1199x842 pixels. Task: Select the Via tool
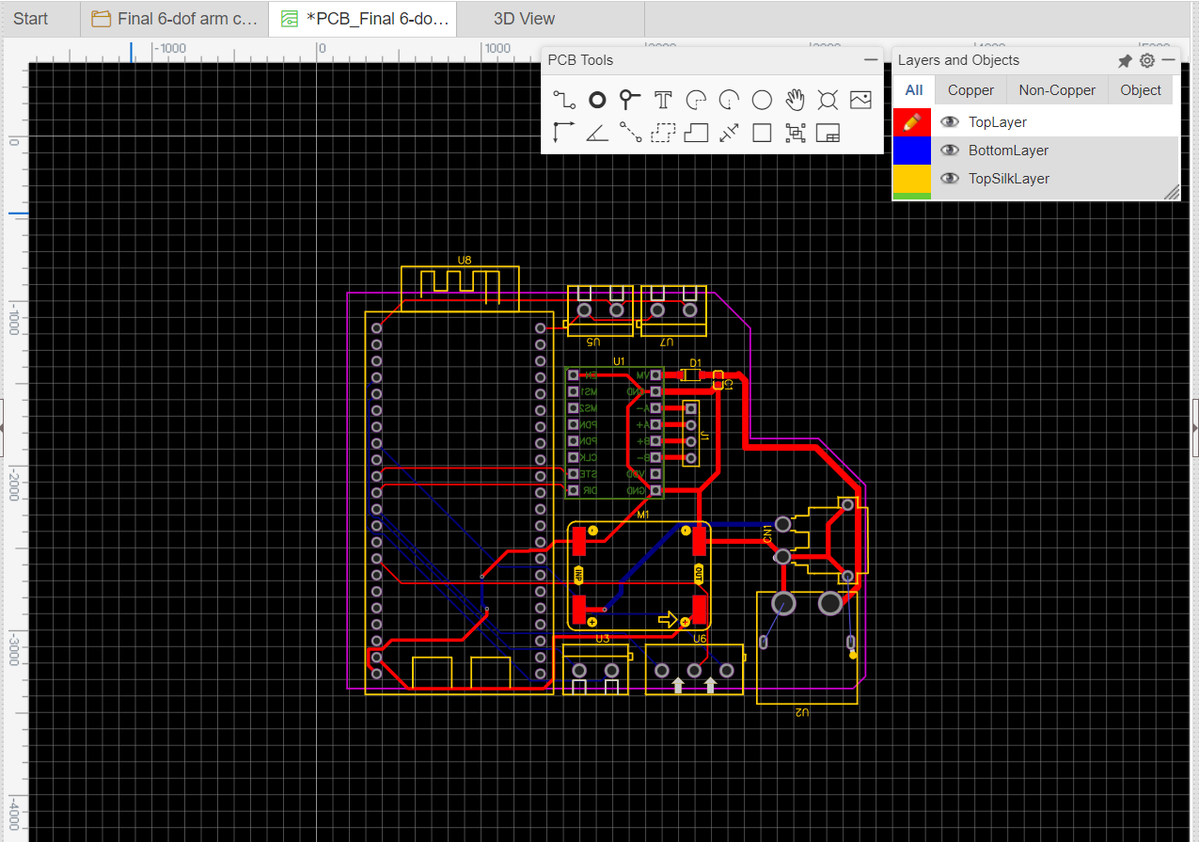tap(629, 100)
